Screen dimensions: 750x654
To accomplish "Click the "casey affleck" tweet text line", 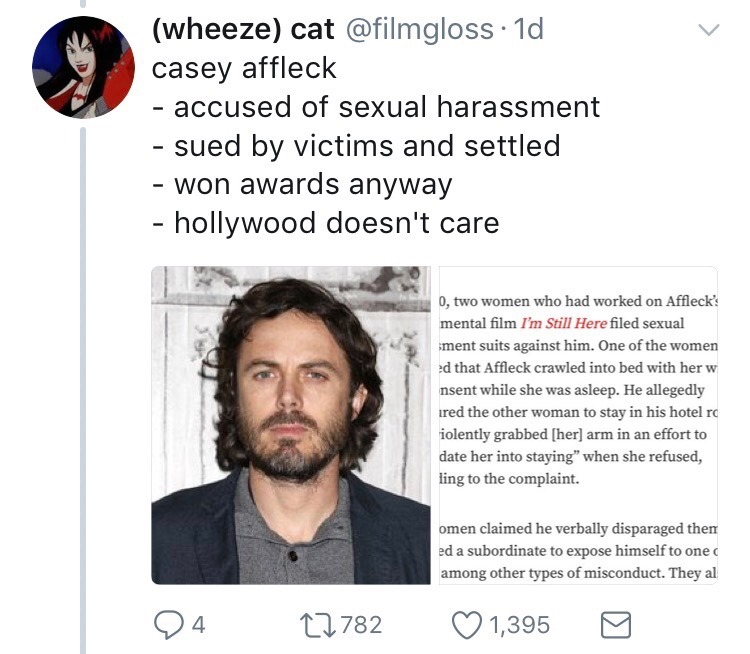I will point(244,68).
